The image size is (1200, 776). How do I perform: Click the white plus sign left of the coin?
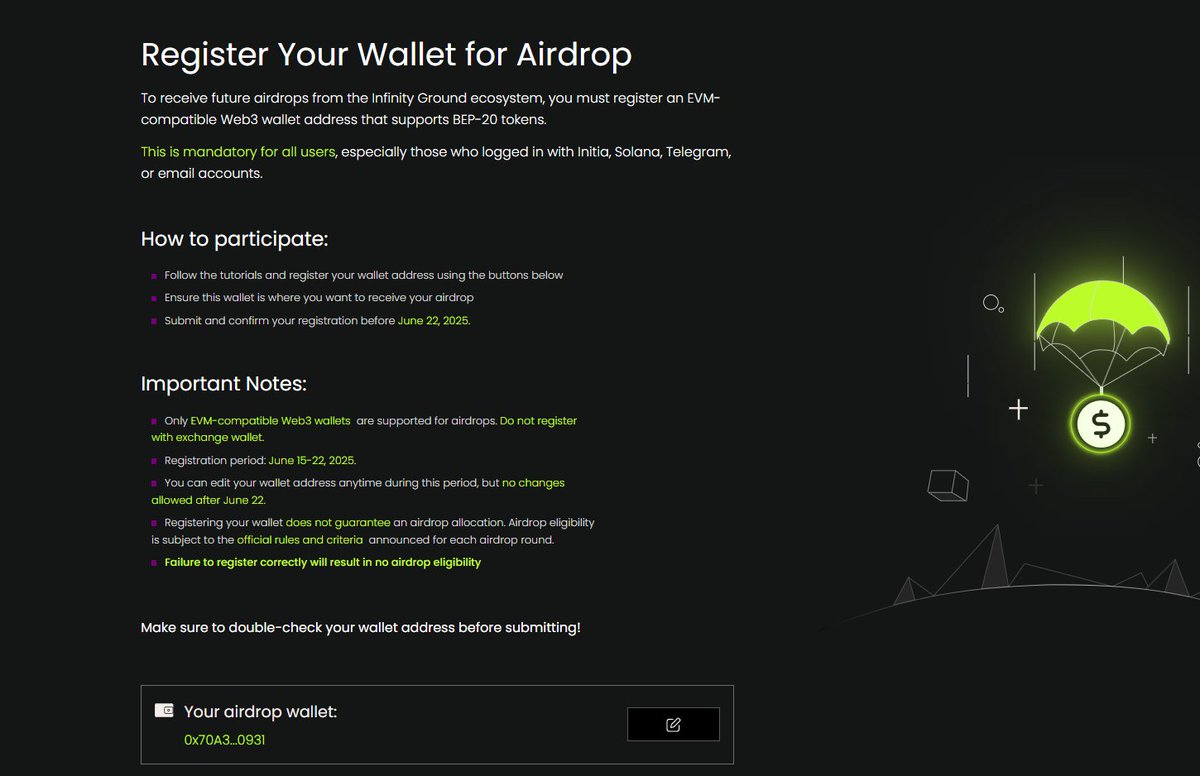pyautogui.click(x=1018, y=408)
